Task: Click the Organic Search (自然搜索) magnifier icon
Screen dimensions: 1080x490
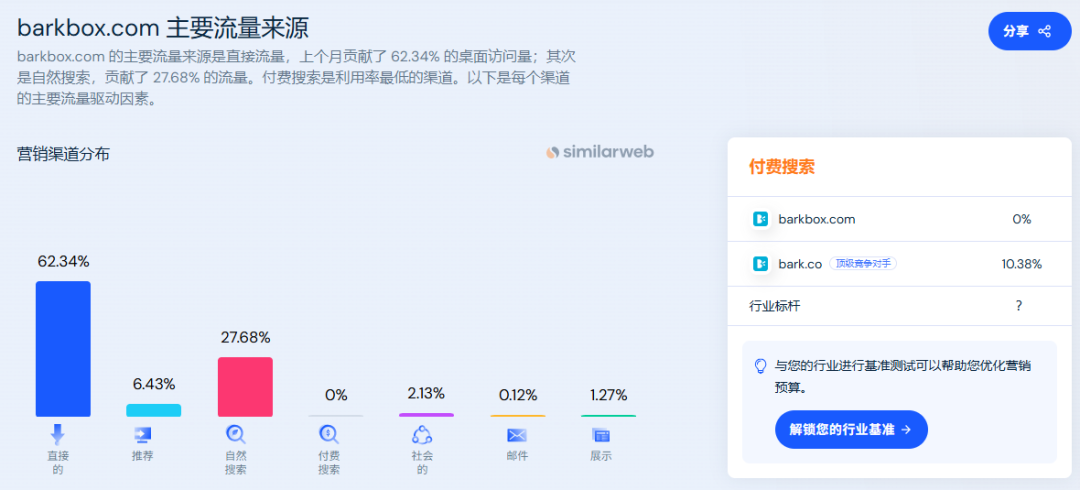Action: click(x=236, y=434)
